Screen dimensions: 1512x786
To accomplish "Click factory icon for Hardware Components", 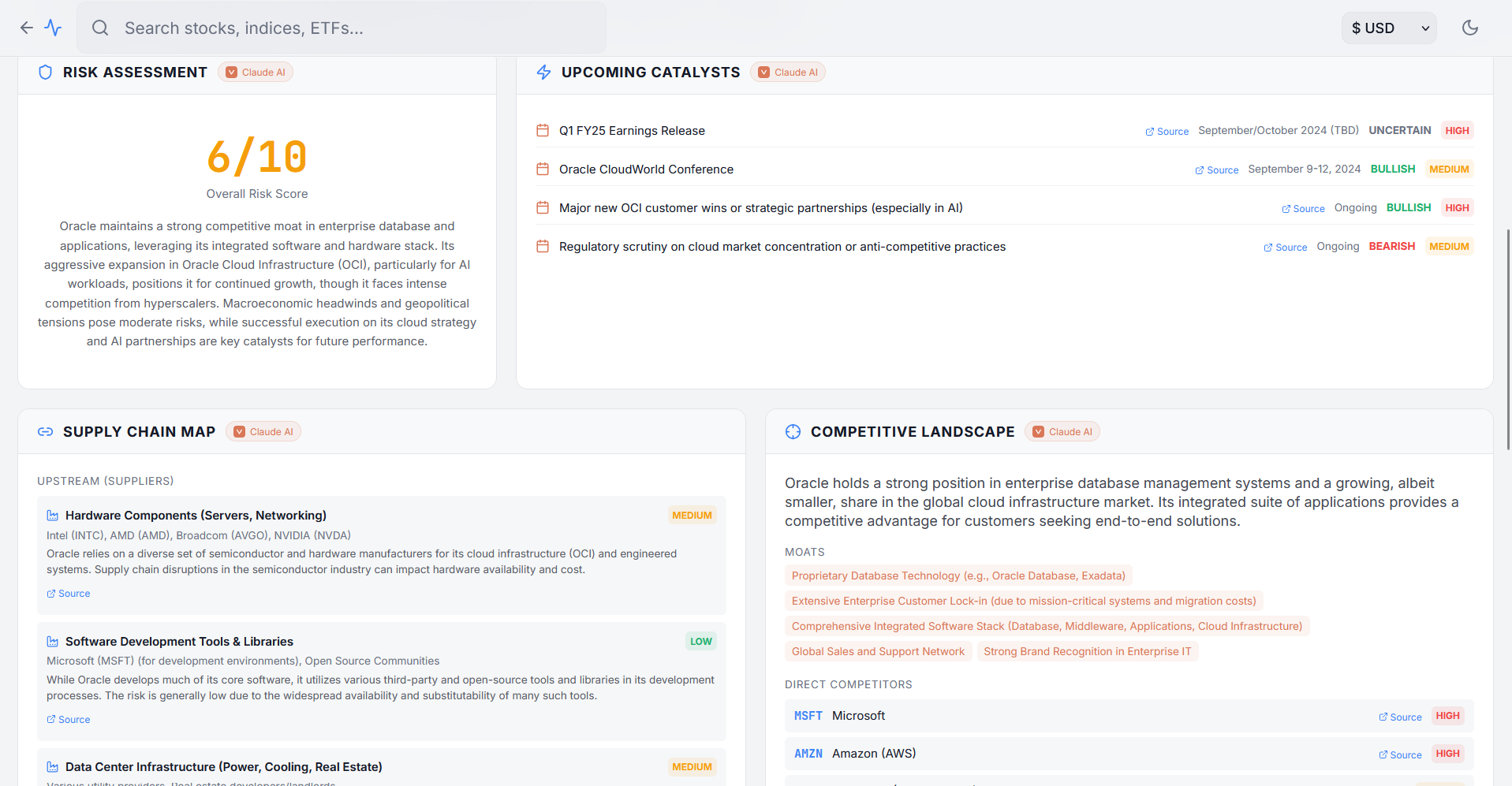I will tap(53, 516).
